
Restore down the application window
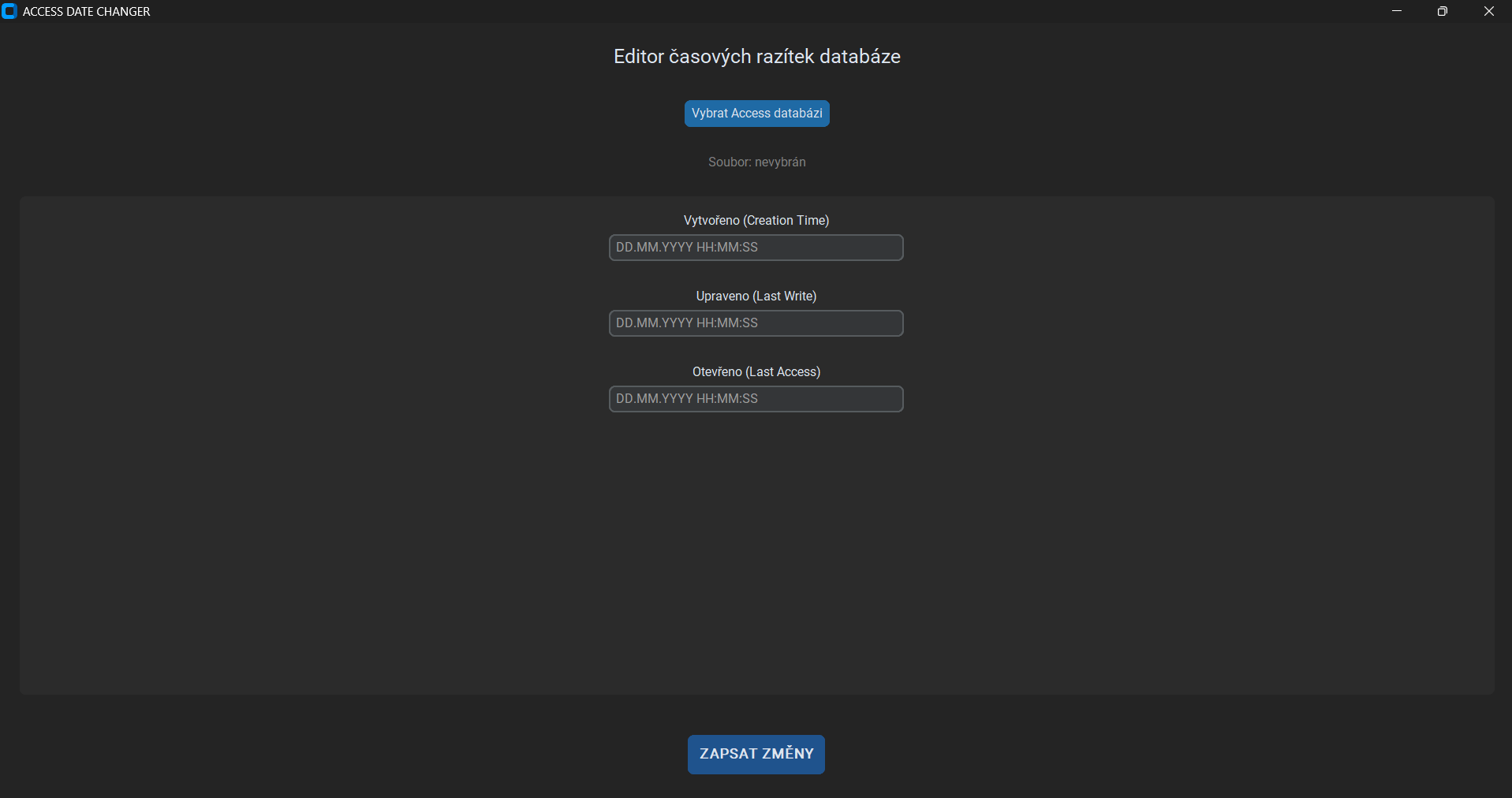(1443, 11)
